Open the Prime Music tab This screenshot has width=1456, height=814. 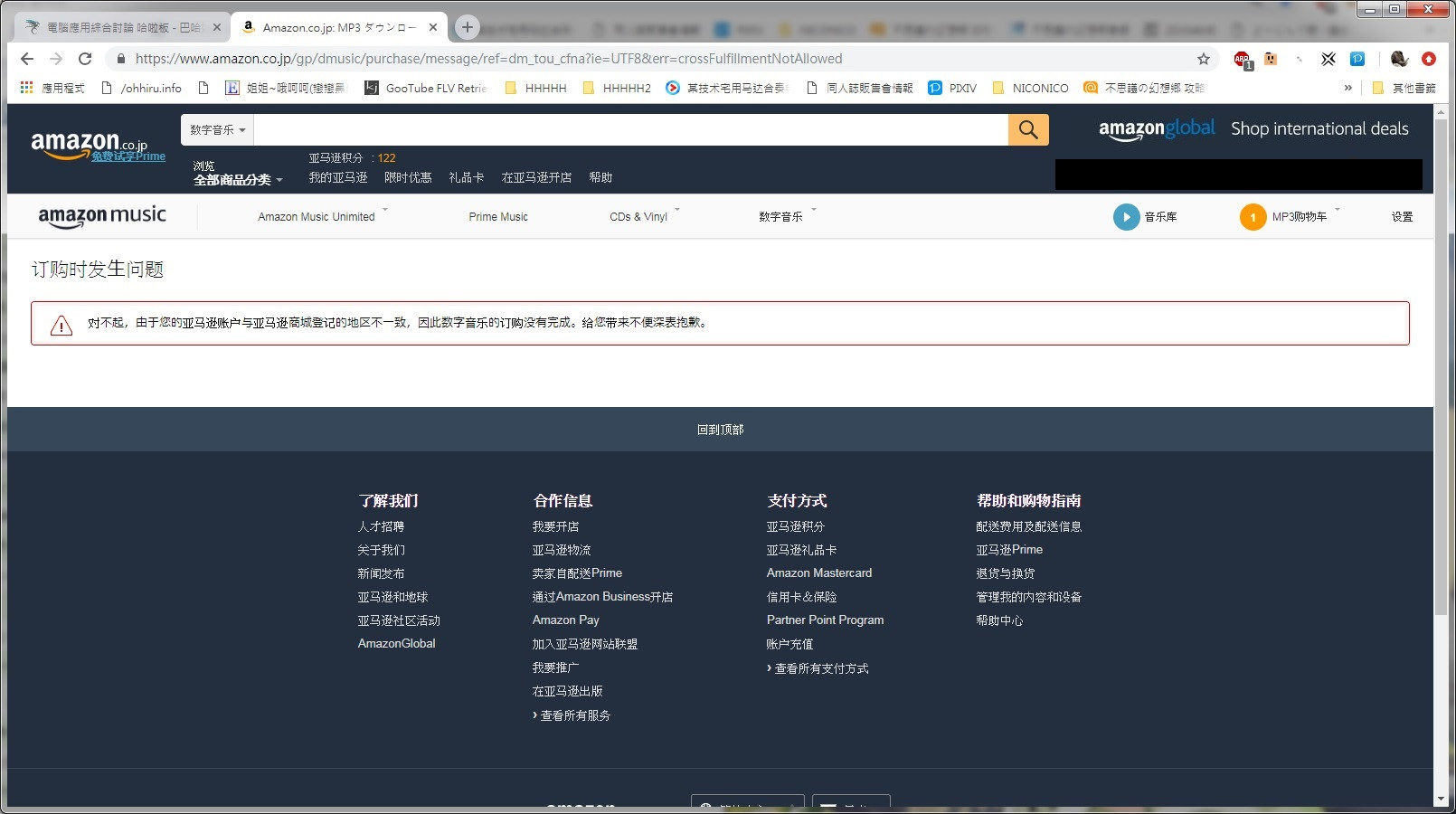(498, 216)
